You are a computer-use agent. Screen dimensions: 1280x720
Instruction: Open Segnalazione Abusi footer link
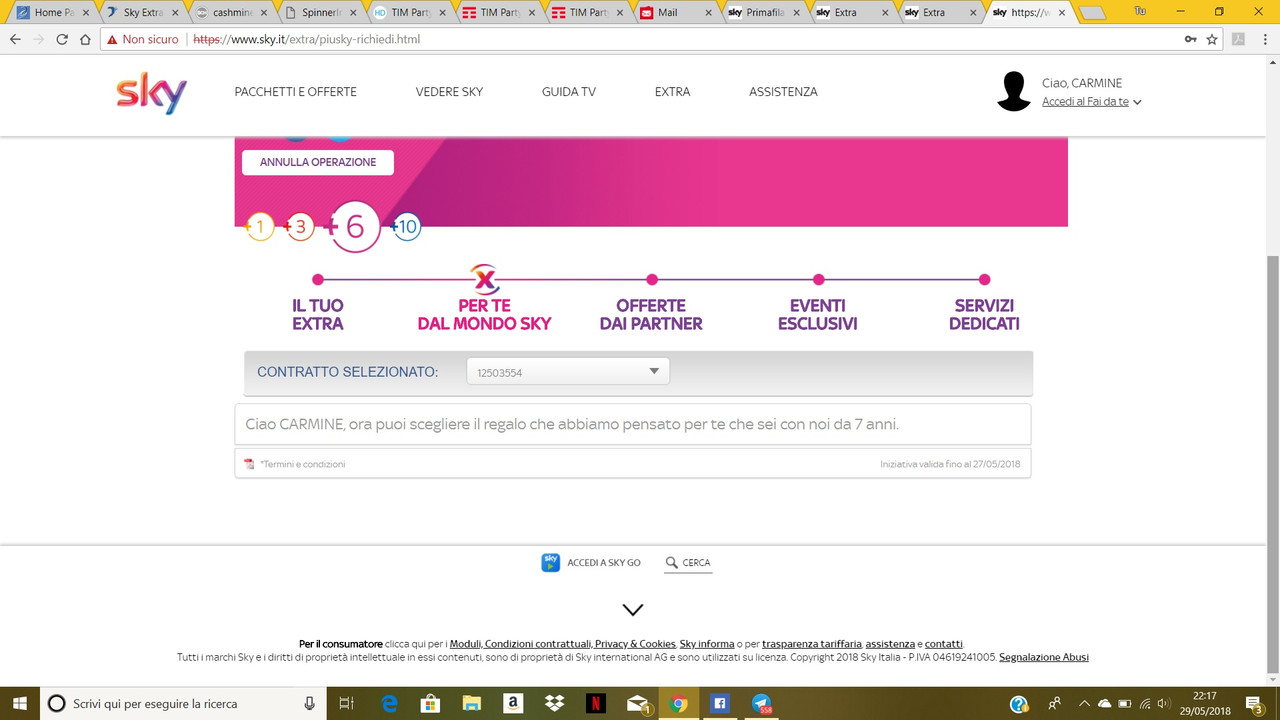click(x=1044, y=657)
